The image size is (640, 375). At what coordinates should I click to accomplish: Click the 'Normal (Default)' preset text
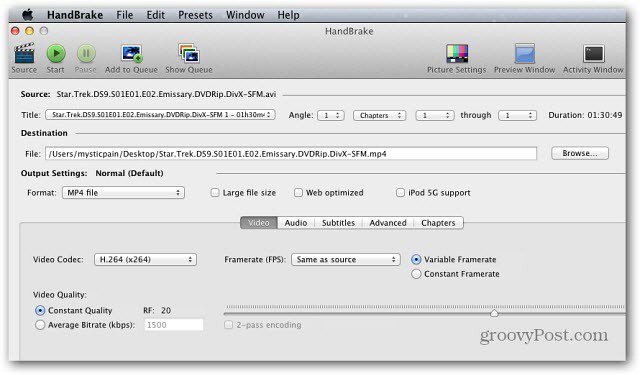(129, 173)
